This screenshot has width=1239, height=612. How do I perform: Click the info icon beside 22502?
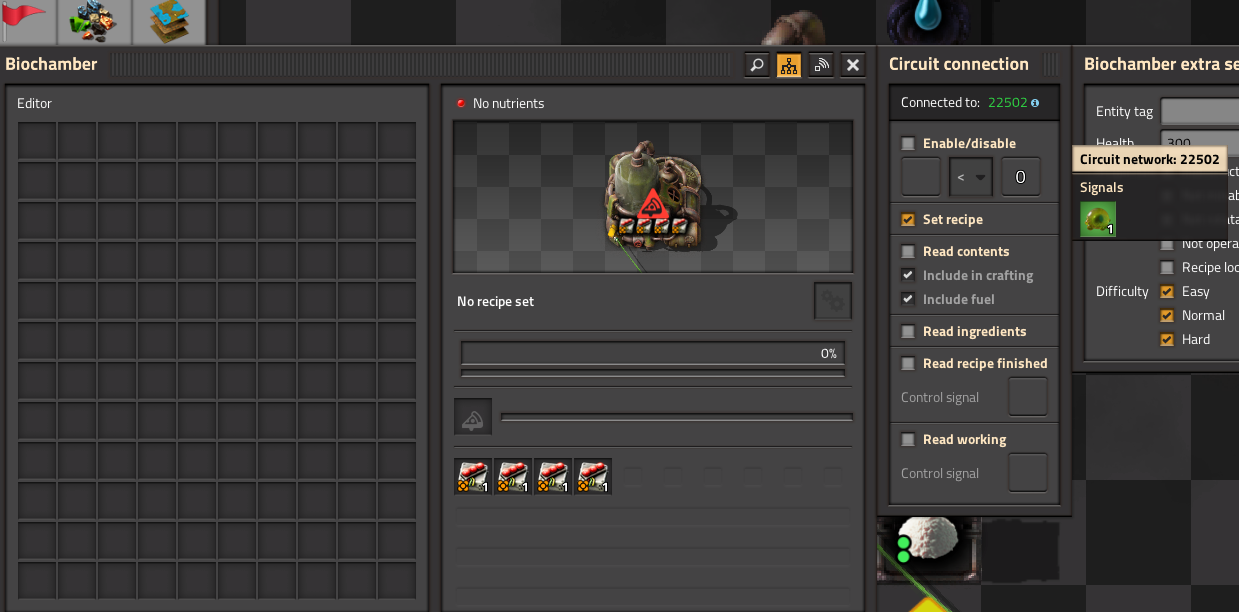point(1035,103)
